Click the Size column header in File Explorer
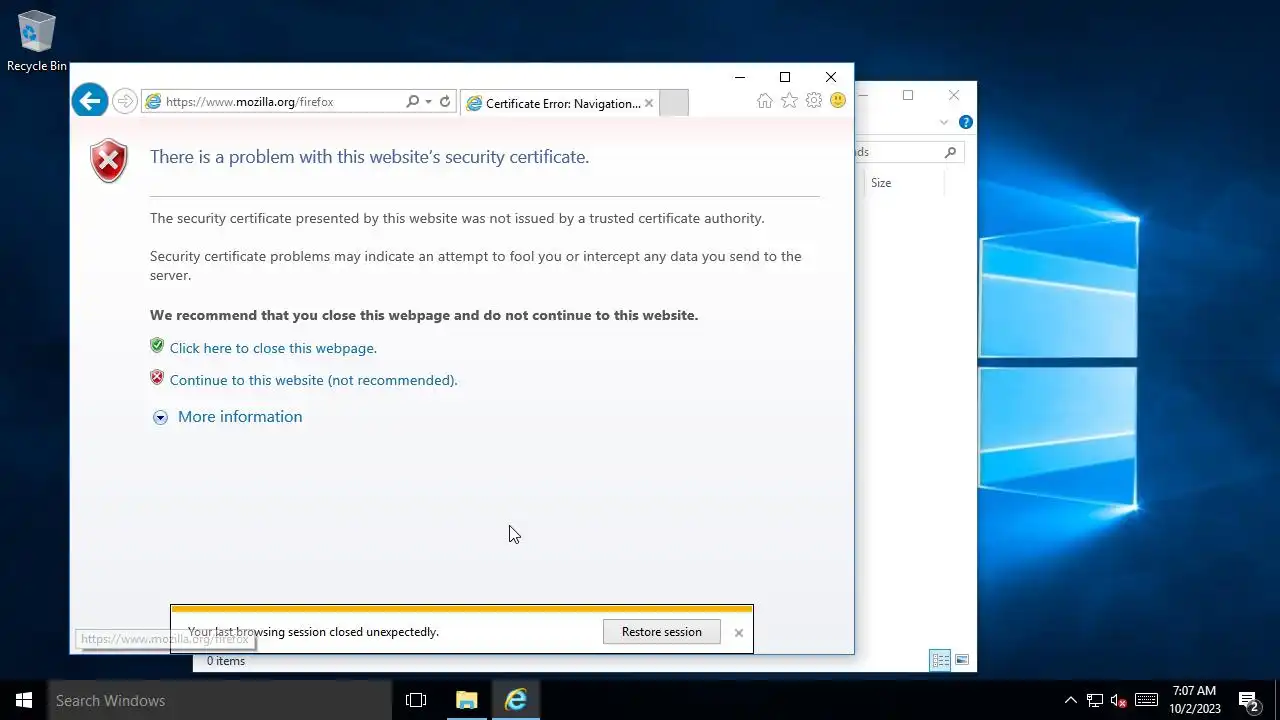The width and height of the screenshot is (1280, 720). (881, 183)
